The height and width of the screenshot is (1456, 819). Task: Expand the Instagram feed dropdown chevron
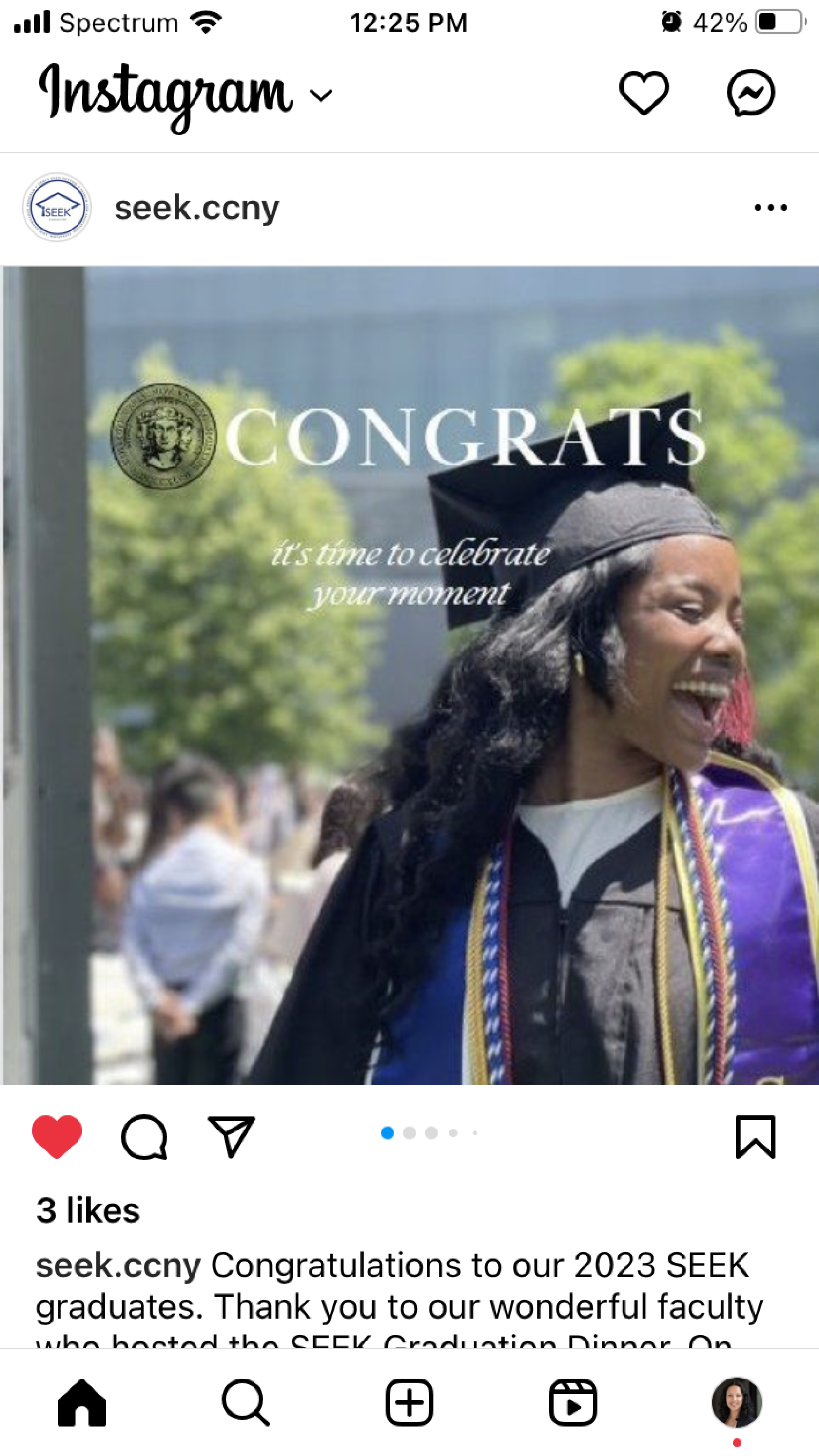[321, 96]
